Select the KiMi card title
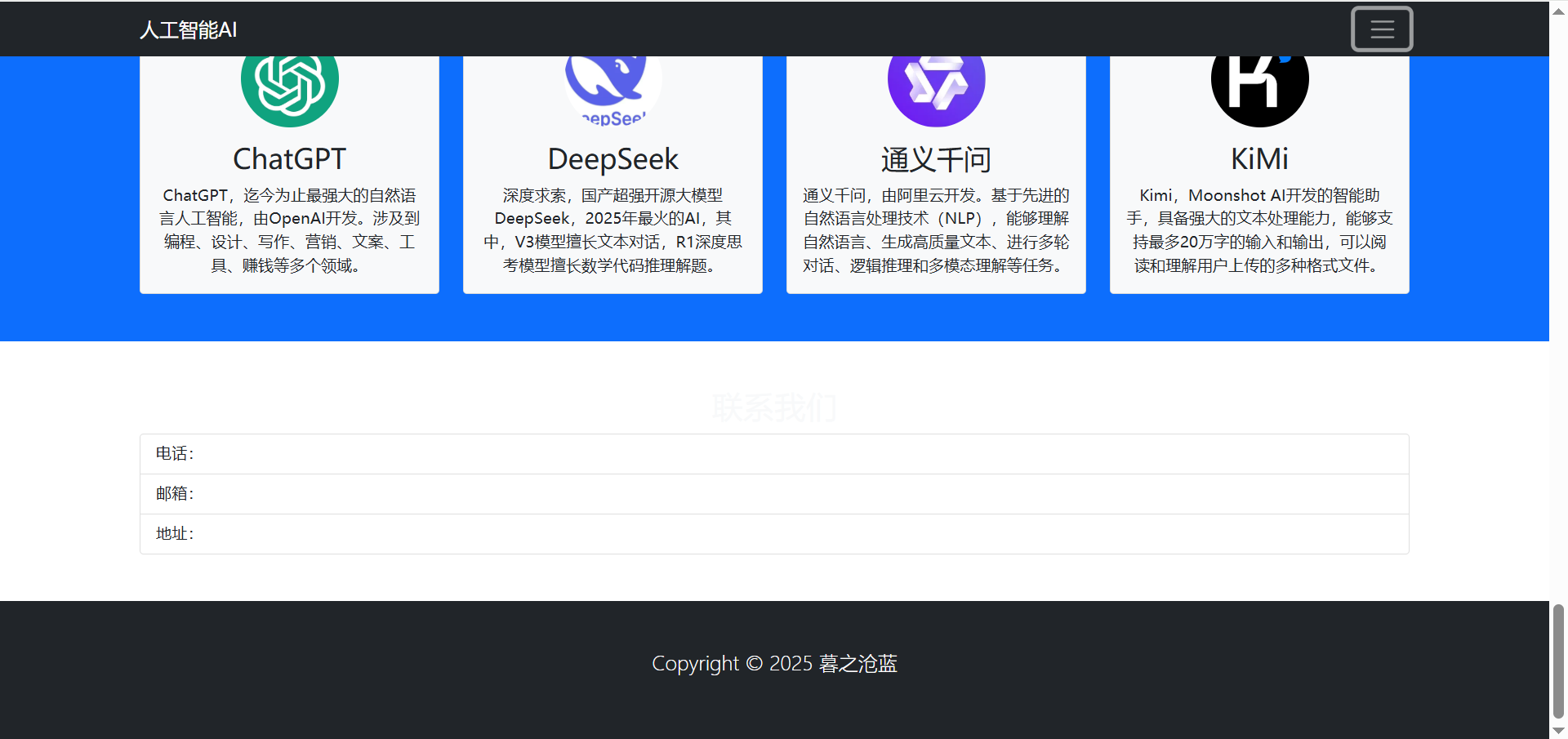Screen dimensions: 1568x739 (1260, 159)
